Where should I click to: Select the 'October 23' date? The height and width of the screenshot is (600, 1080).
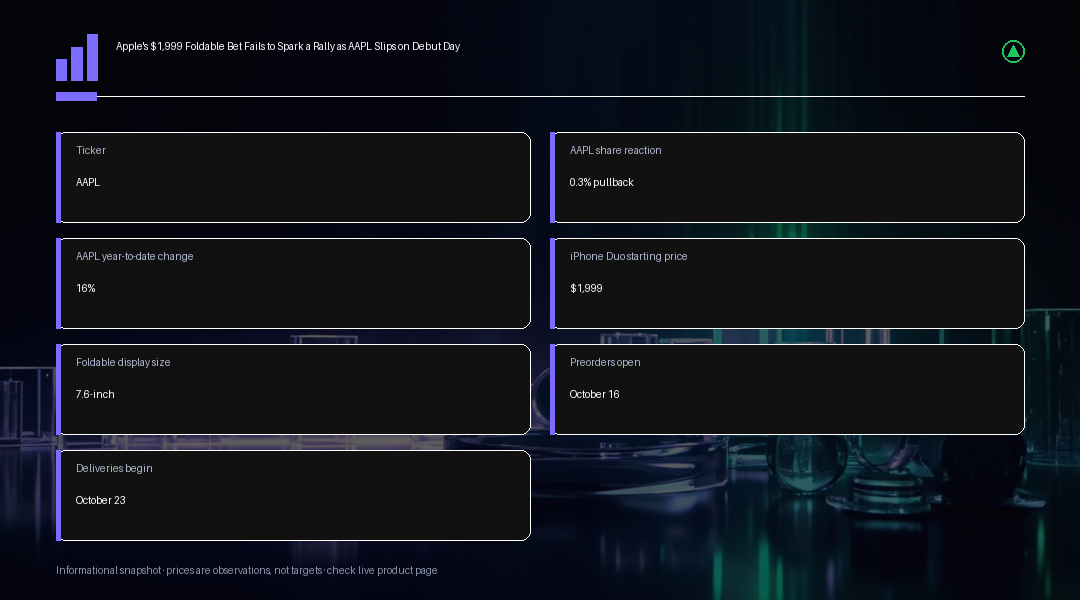click(x=101, y=501)
